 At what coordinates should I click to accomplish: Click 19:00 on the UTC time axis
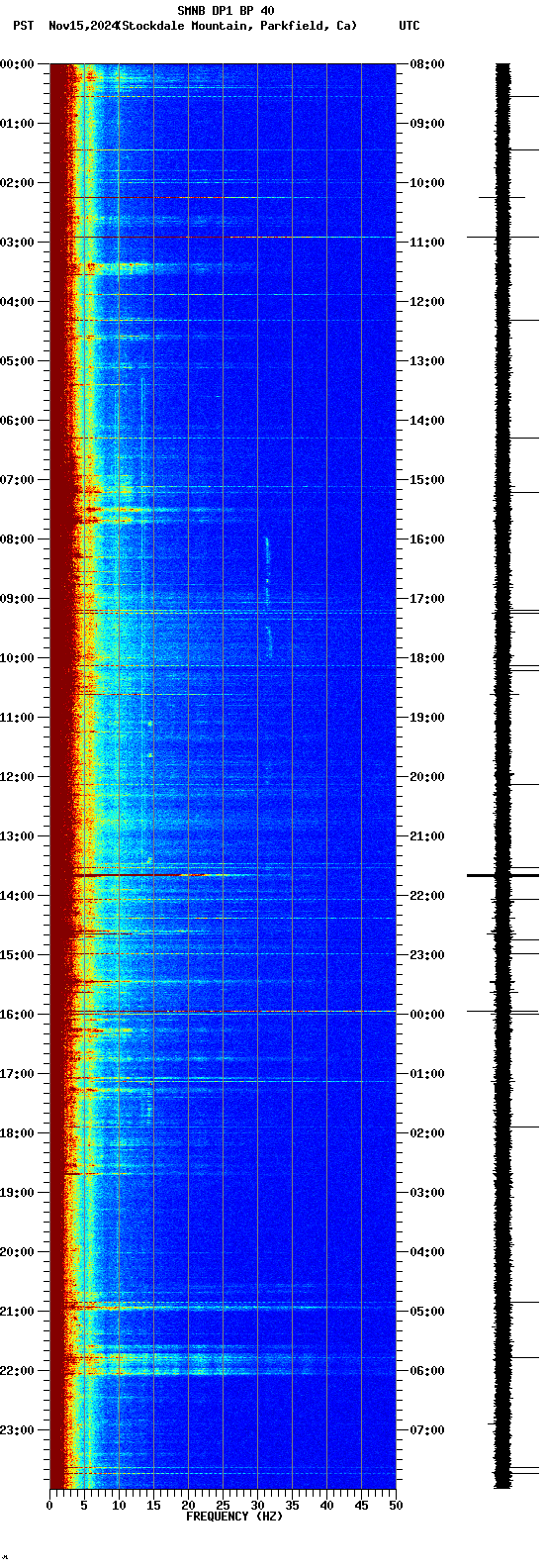tap(426, 718)
